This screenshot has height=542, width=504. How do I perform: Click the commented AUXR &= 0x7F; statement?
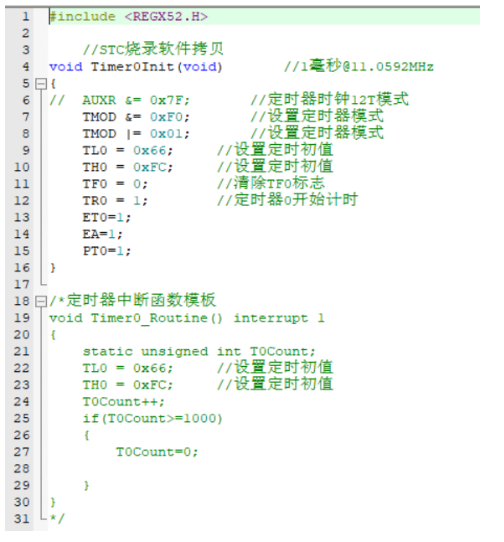pos(120,100)
